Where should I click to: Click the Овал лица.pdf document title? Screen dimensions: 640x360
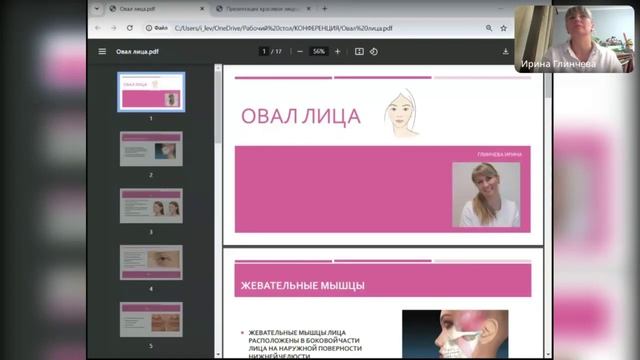coord(137,51)
